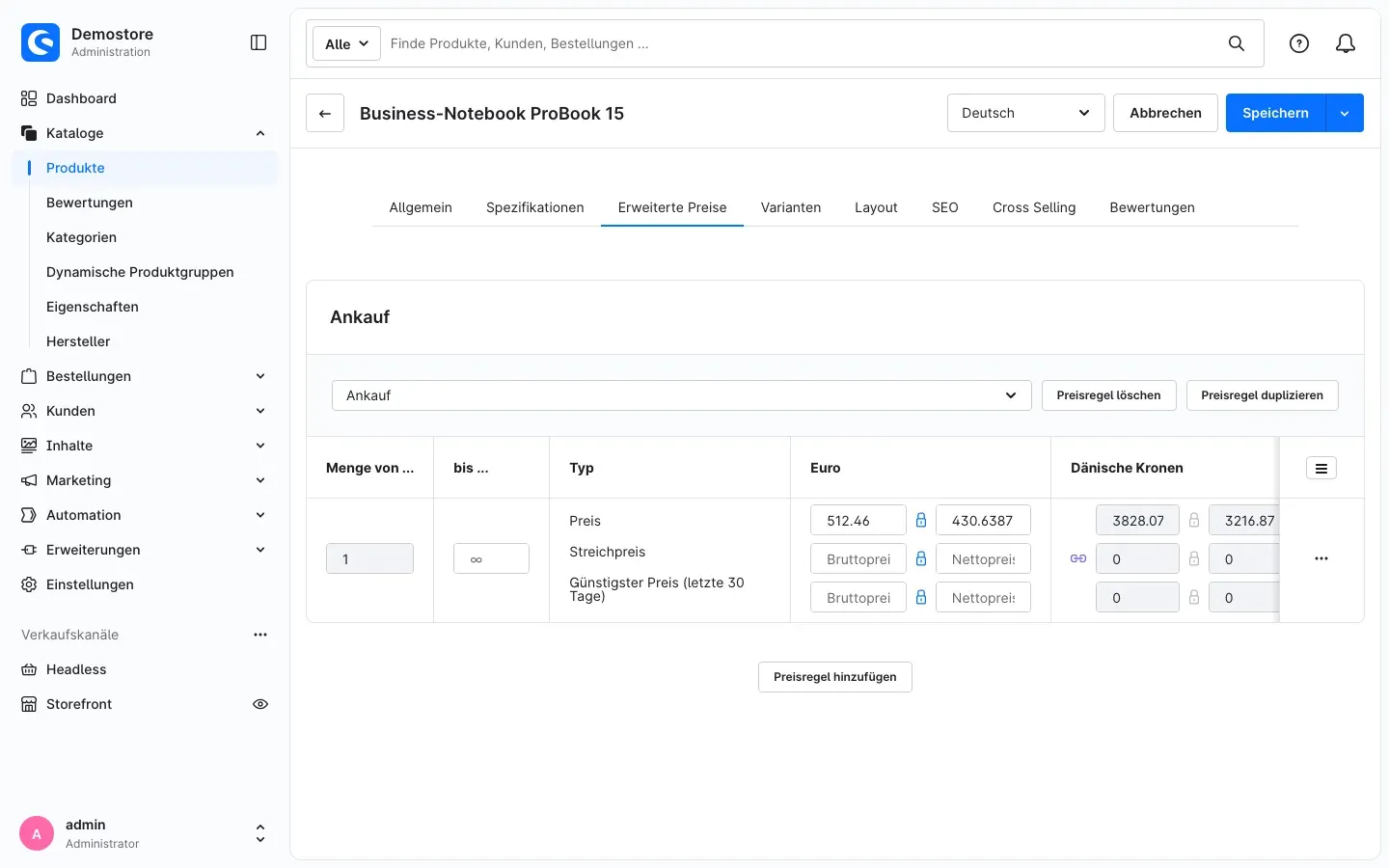Switch to the Varianten tab
1389x868 pixels.
pos(791,207)
